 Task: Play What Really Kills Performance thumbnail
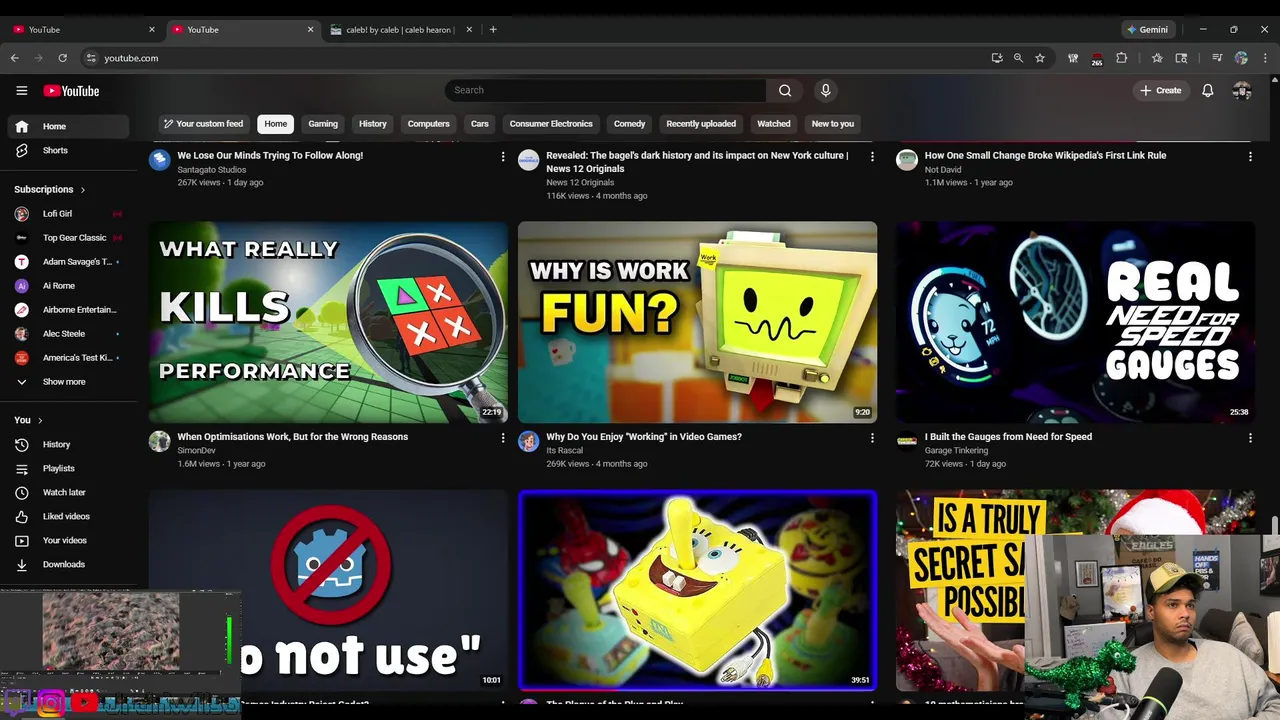[x=328, y=322]
